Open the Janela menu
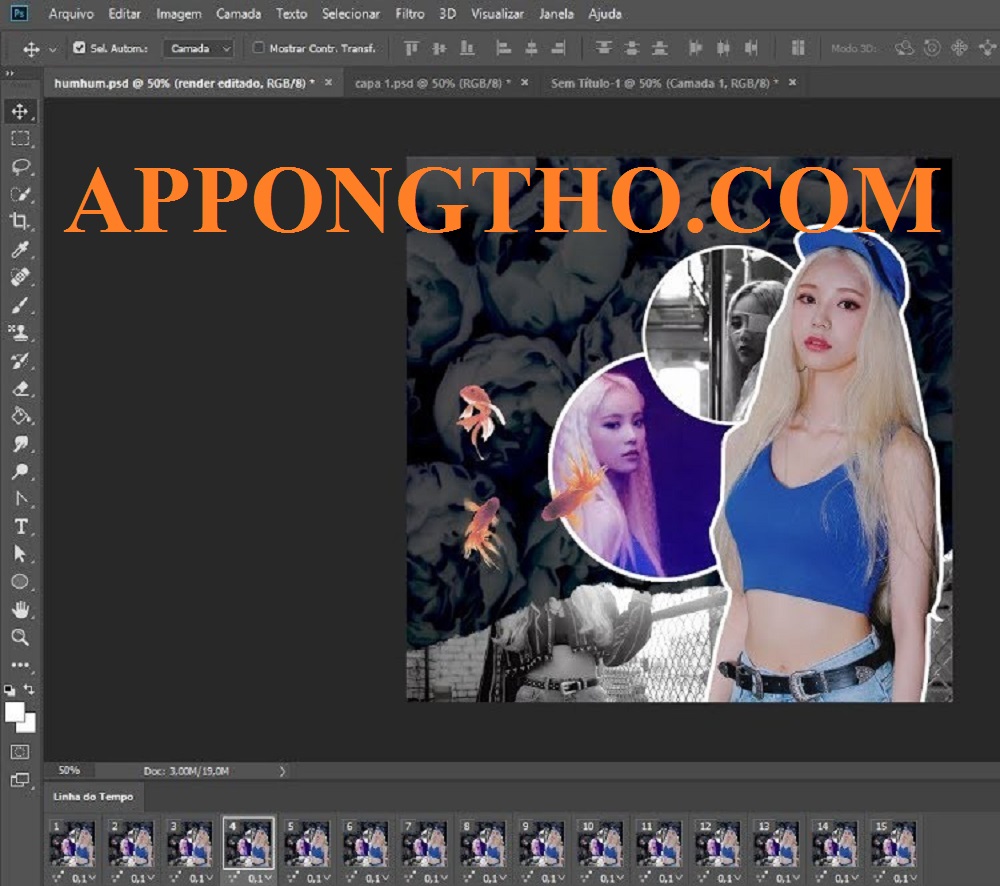This screenshot has height=886, width=1000. click(x=556, y=13)
